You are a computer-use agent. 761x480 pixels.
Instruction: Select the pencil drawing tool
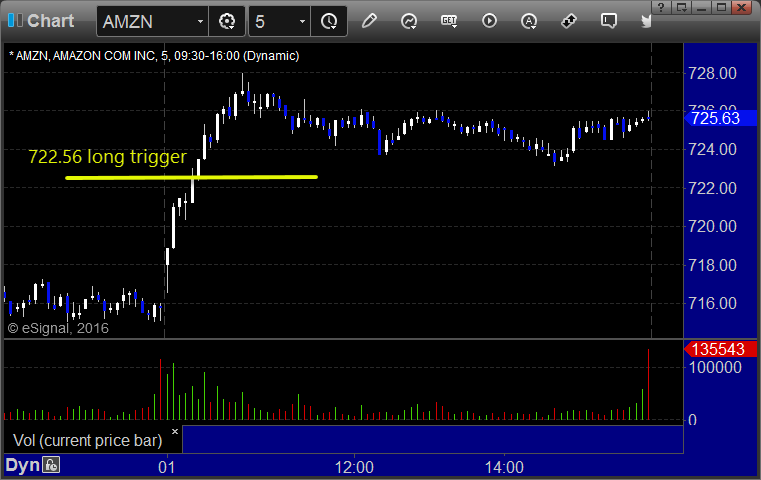[x=369, y=21]
